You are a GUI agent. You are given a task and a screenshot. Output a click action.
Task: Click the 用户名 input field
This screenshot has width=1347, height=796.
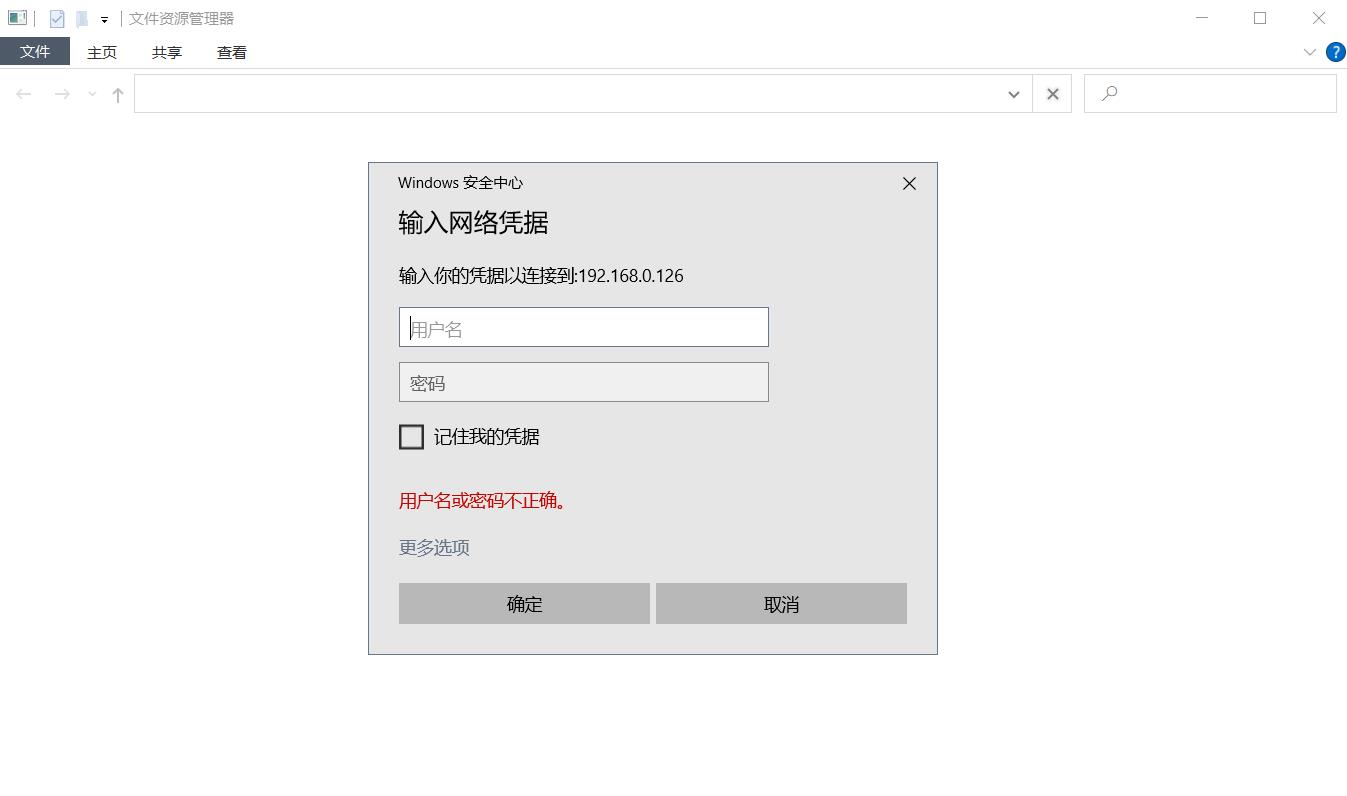(584, 327)
